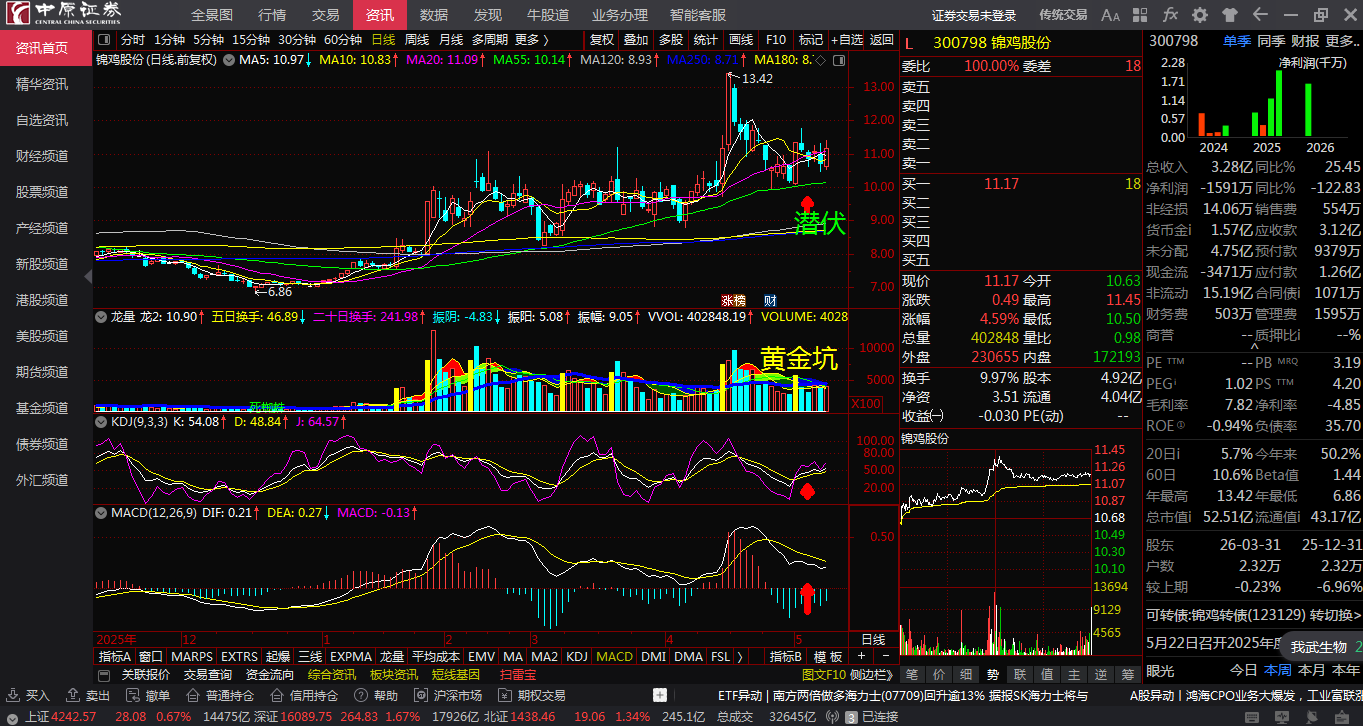1363x726 pixels.
Task: Select 精华资讯 in left sidebar
Action: [x=42, y=84]
